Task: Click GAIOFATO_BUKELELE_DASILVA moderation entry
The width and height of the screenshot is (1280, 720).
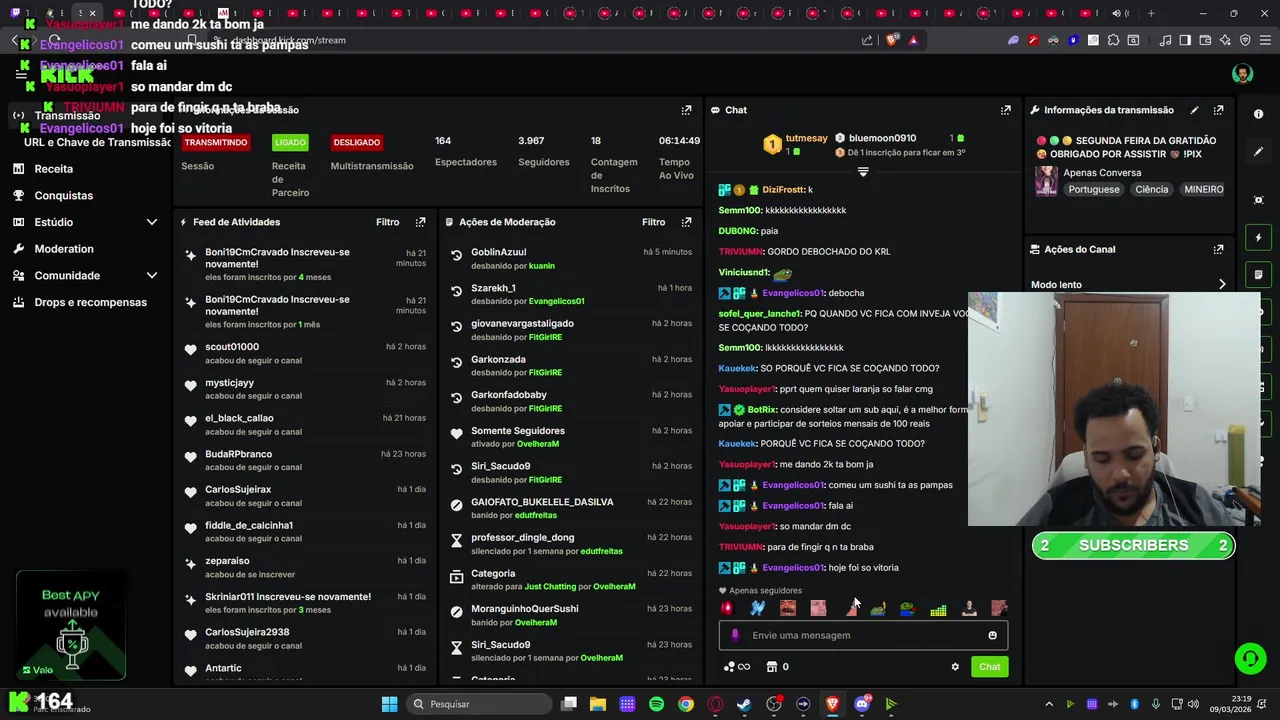Action: click(x=542, y=502)
